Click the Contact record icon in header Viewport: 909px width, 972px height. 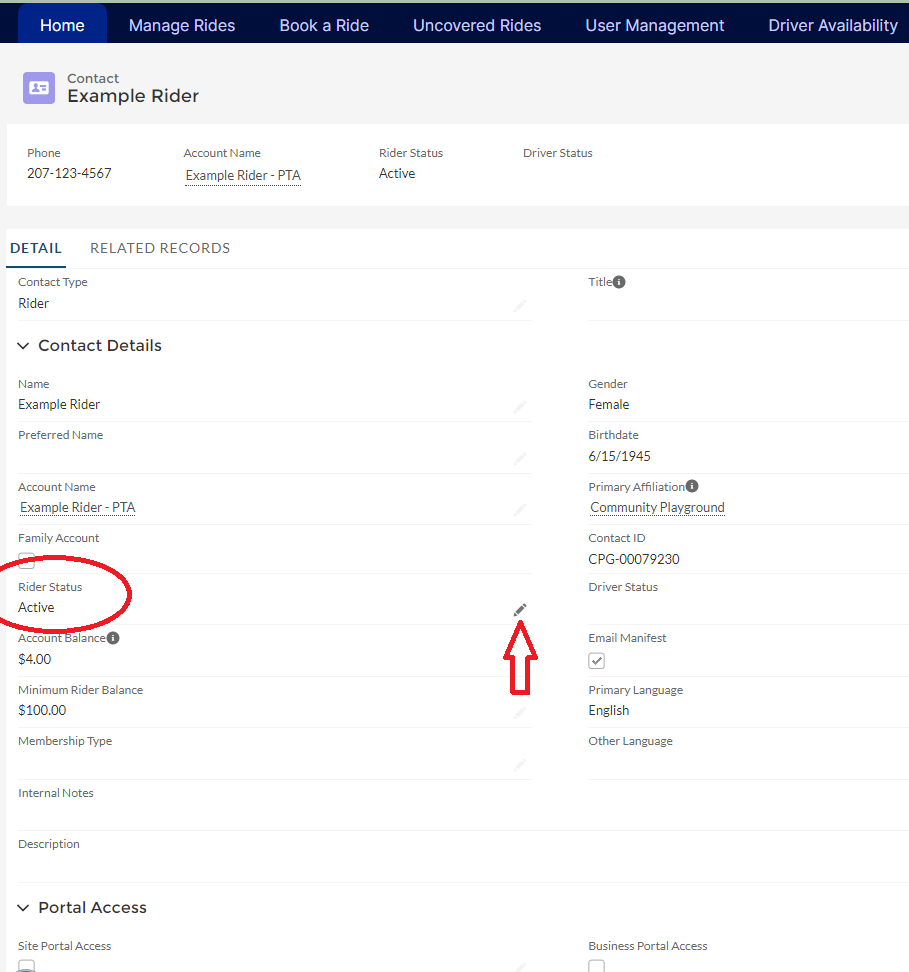click(x=39, y=88)
